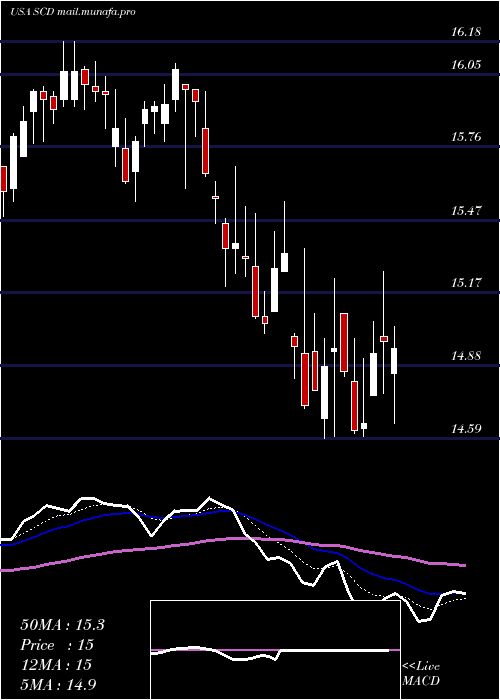Viewport: 500px width, 700px height.
Task: Click the 16.05 price level label
Action: coord(466,65)
